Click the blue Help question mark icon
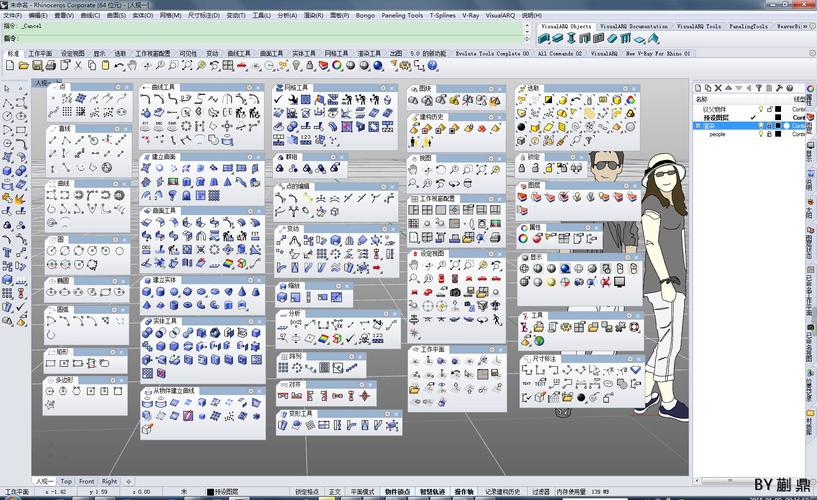The image size is (817, 500). click(x=432, y=66)
